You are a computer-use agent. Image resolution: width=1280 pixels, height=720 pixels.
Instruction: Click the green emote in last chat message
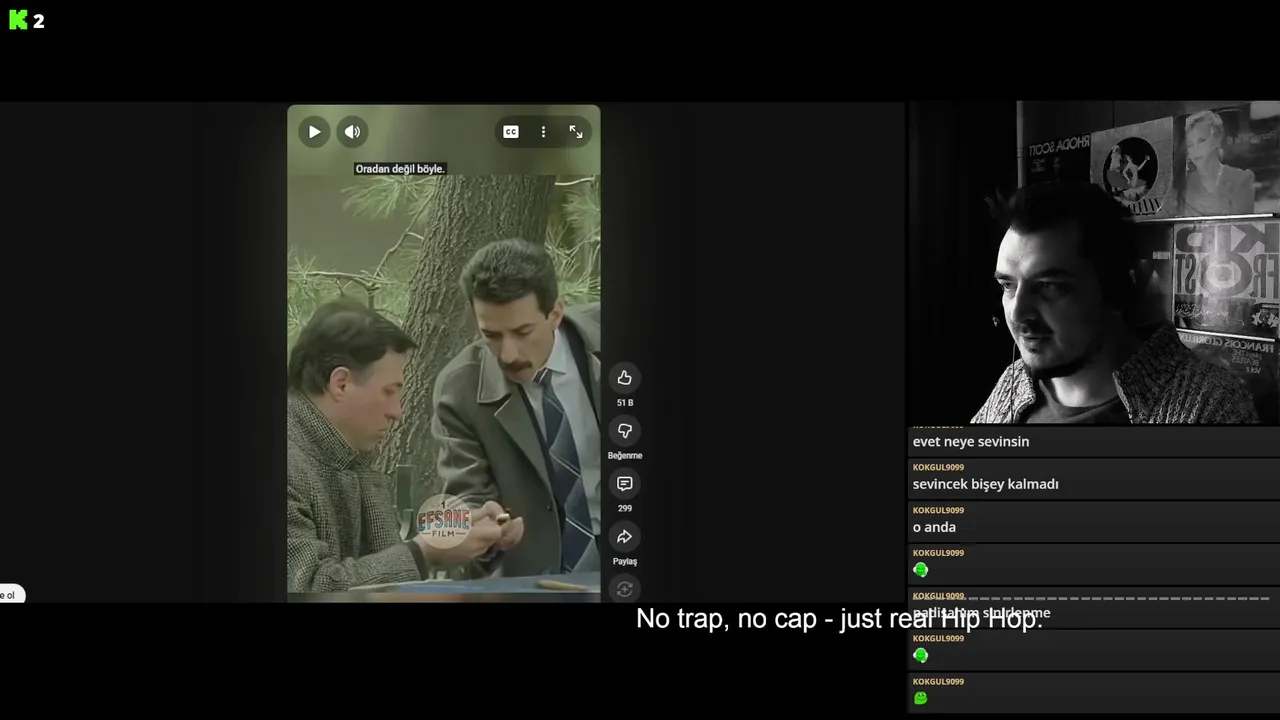(x=920, y=698)
